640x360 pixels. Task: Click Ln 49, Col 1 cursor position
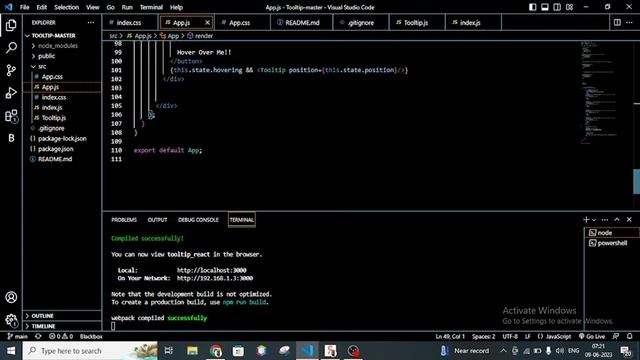coord(450,336)
